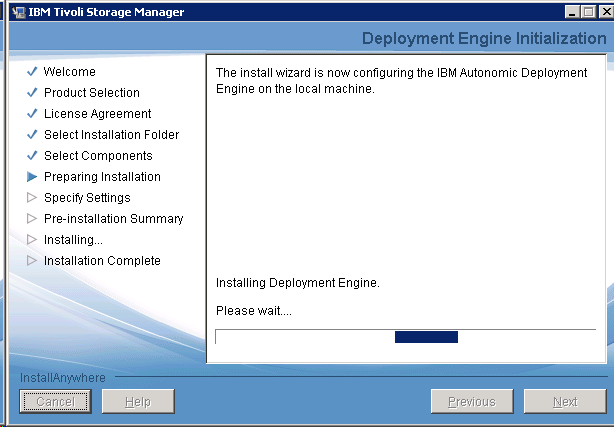Select the Pre-installation Summary step
Screen dimensions: 614x427
[x=113, y=219]
